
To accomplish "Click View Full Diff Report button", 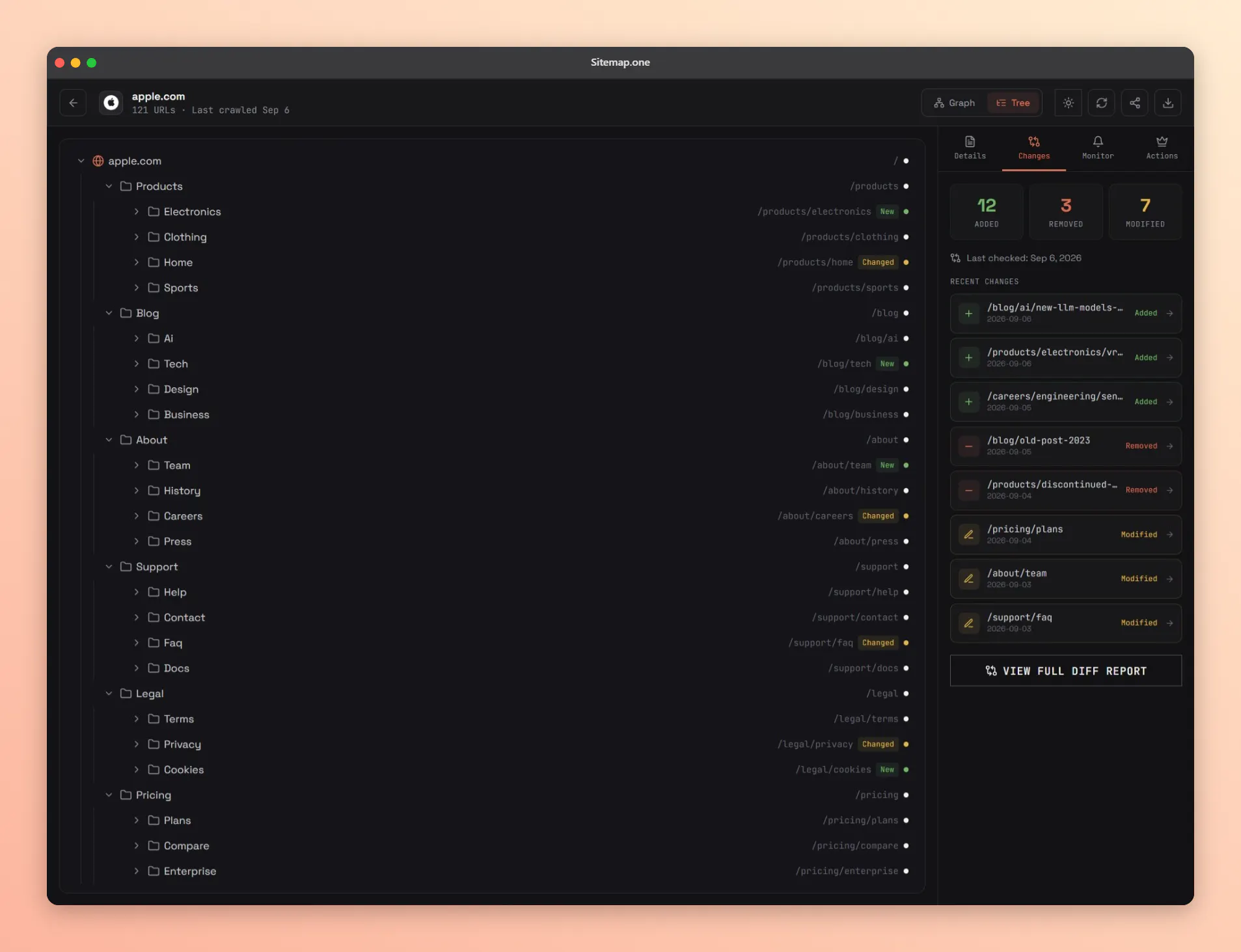I will tap(1065, 671).
